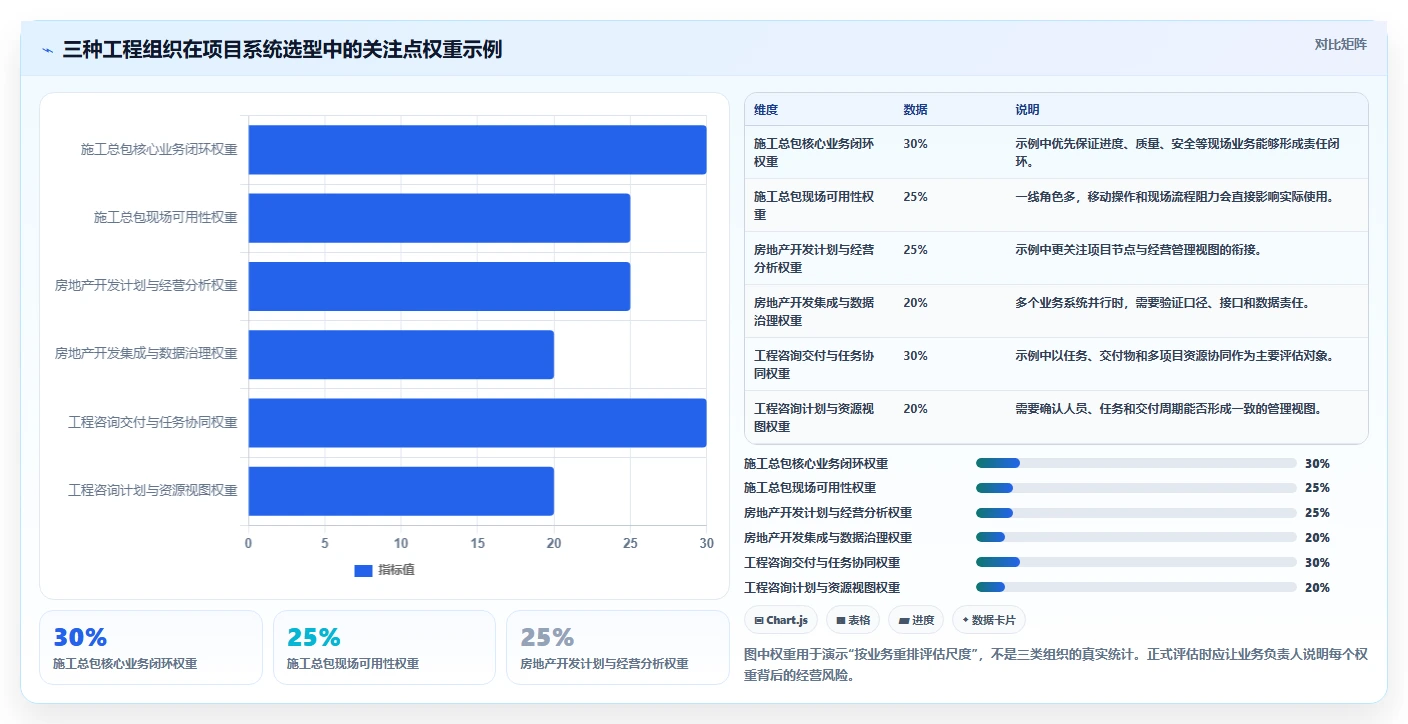
Task: Open the 25% 房地产开发计划与经营分析权重 stat card
Action: tap(618, 647)
